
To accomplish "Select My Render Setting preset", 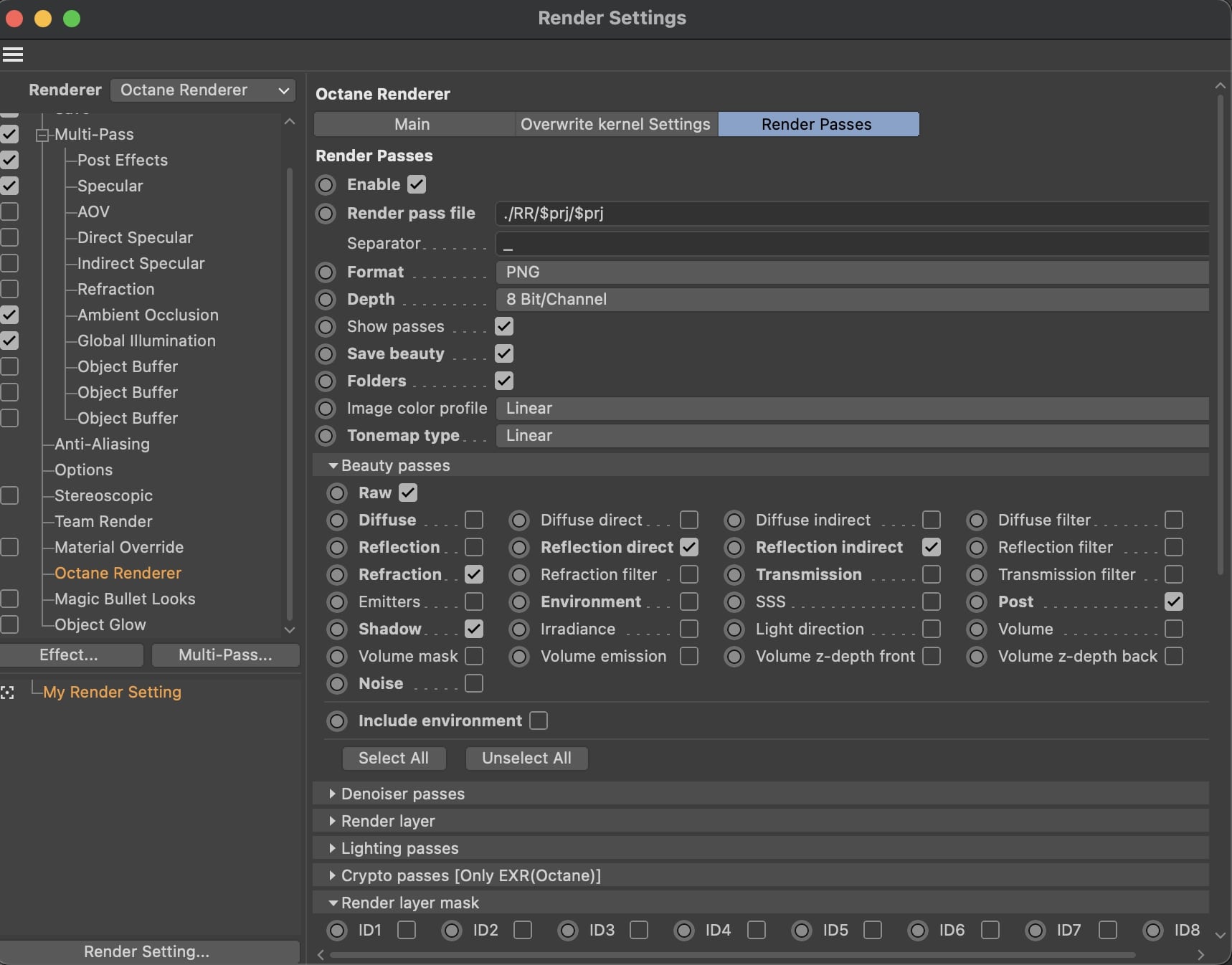I will (112, 692).
